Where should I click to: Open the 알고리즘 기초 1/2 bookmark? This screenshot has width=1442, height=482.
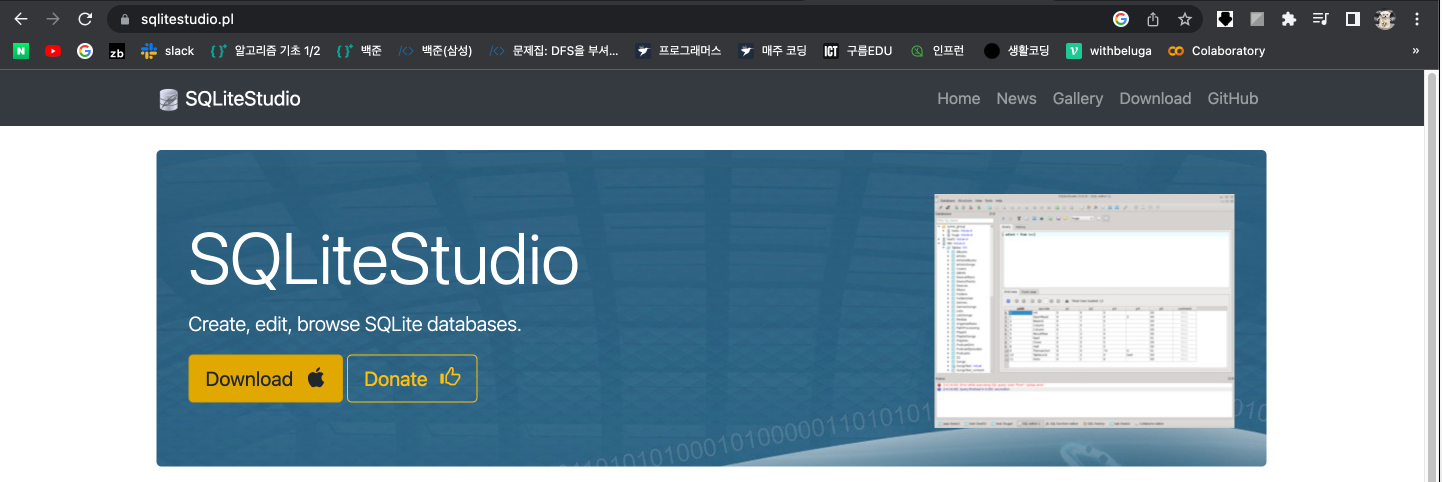point(265,51)
